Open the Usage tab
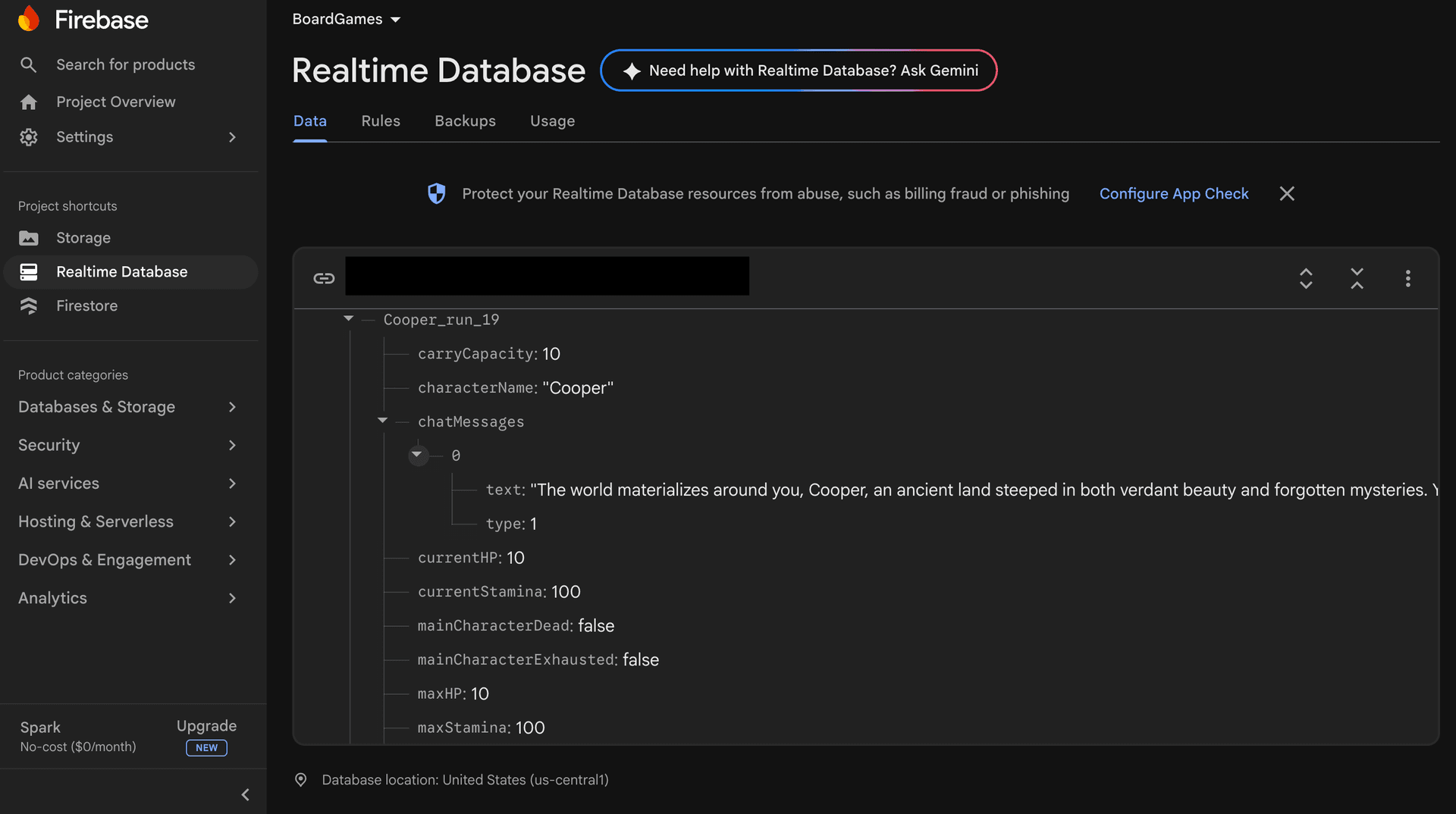Screen dimensions: 1456x814 pyautogui.click(x=552, y=121)
